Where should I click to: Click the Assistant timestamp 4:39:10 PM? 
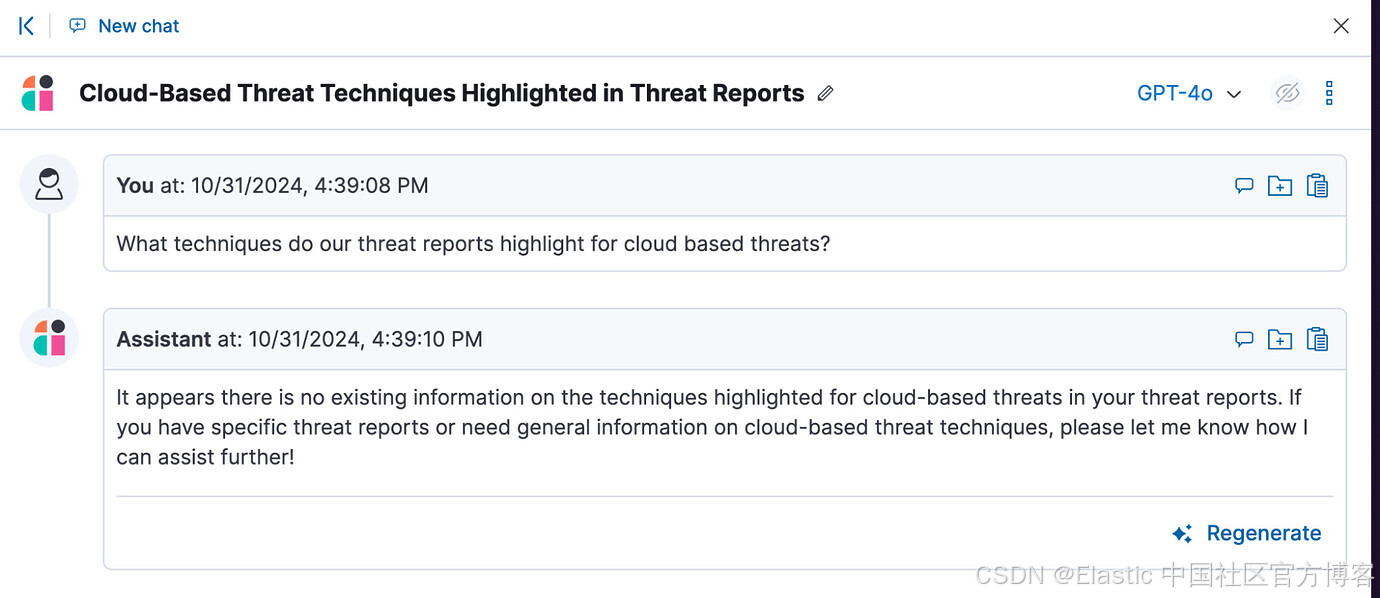point(365,339)
